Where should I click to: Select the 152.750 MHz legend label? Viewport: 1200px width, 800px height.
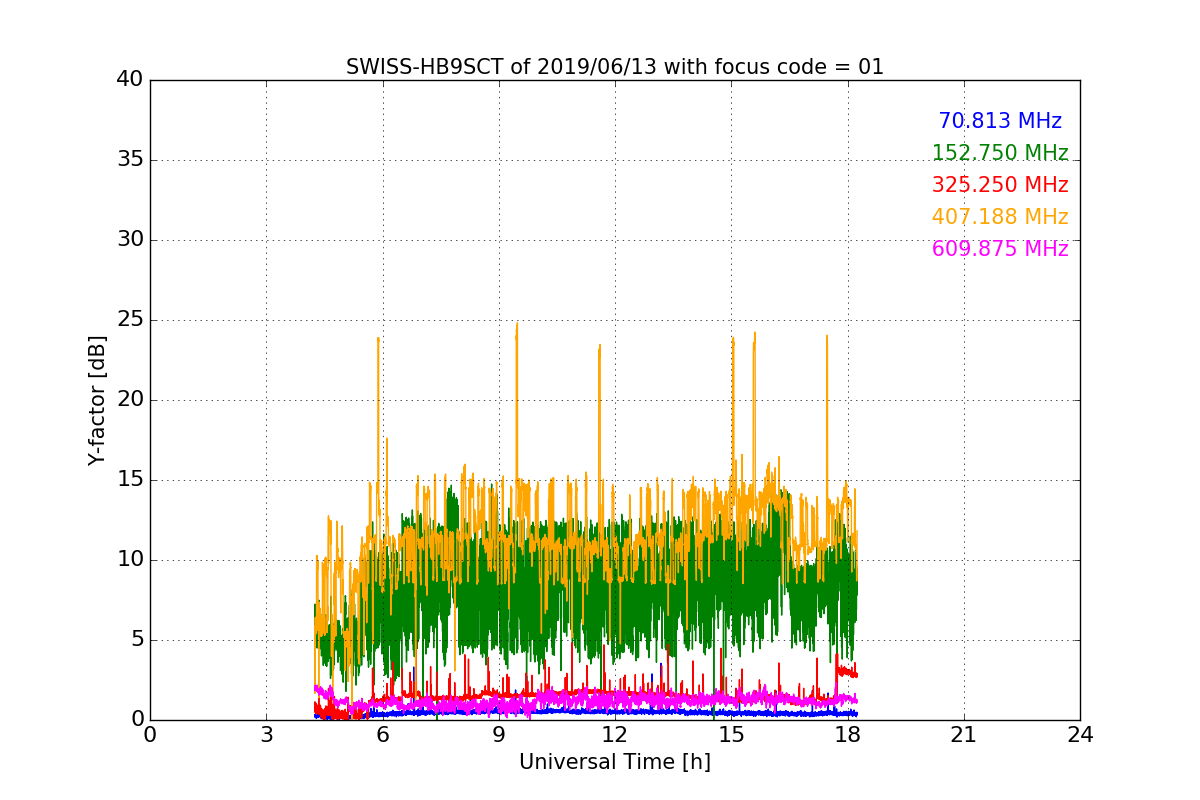(1000, 153)
